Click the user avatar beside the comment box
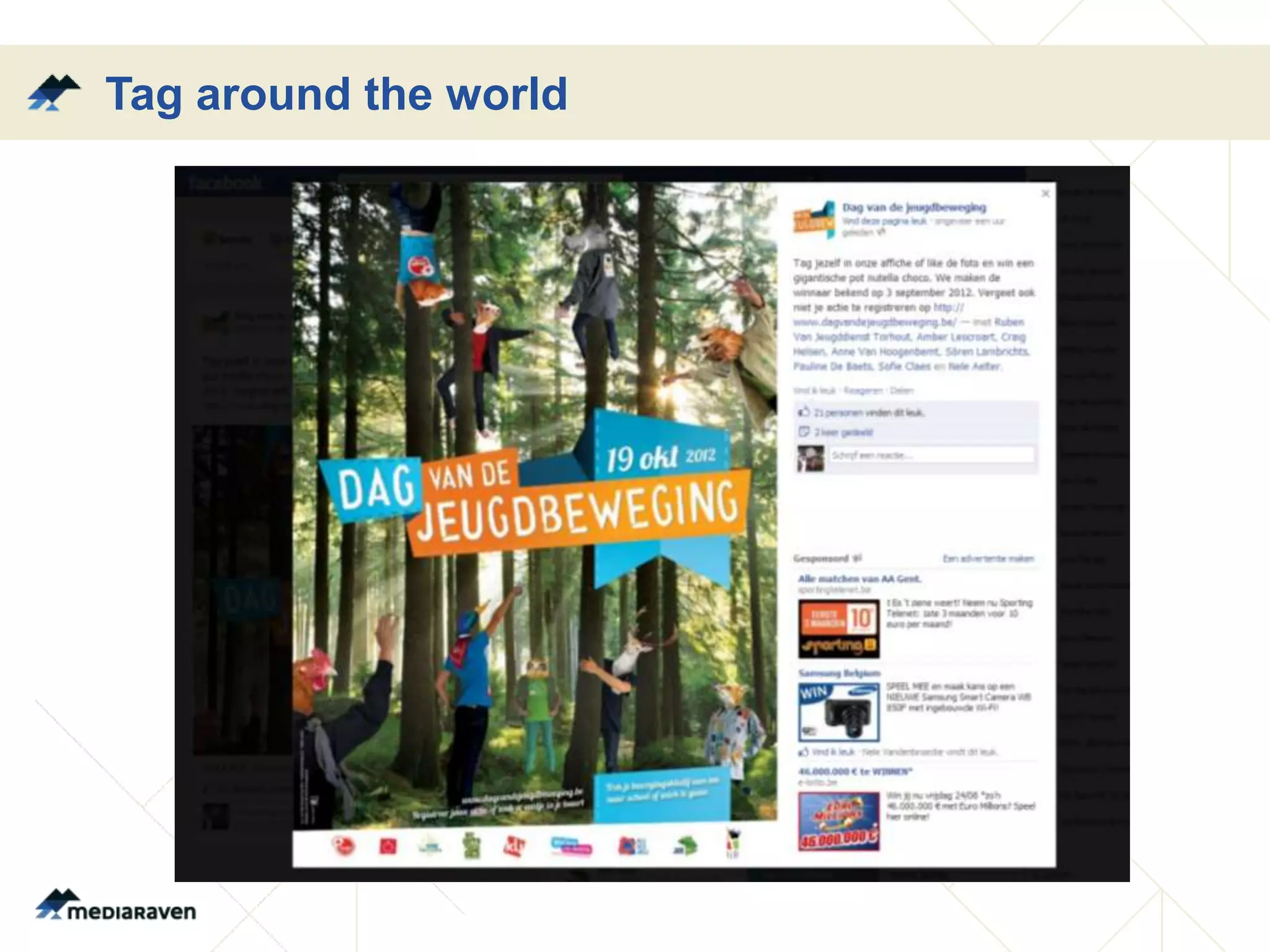 tap(810, 458)
